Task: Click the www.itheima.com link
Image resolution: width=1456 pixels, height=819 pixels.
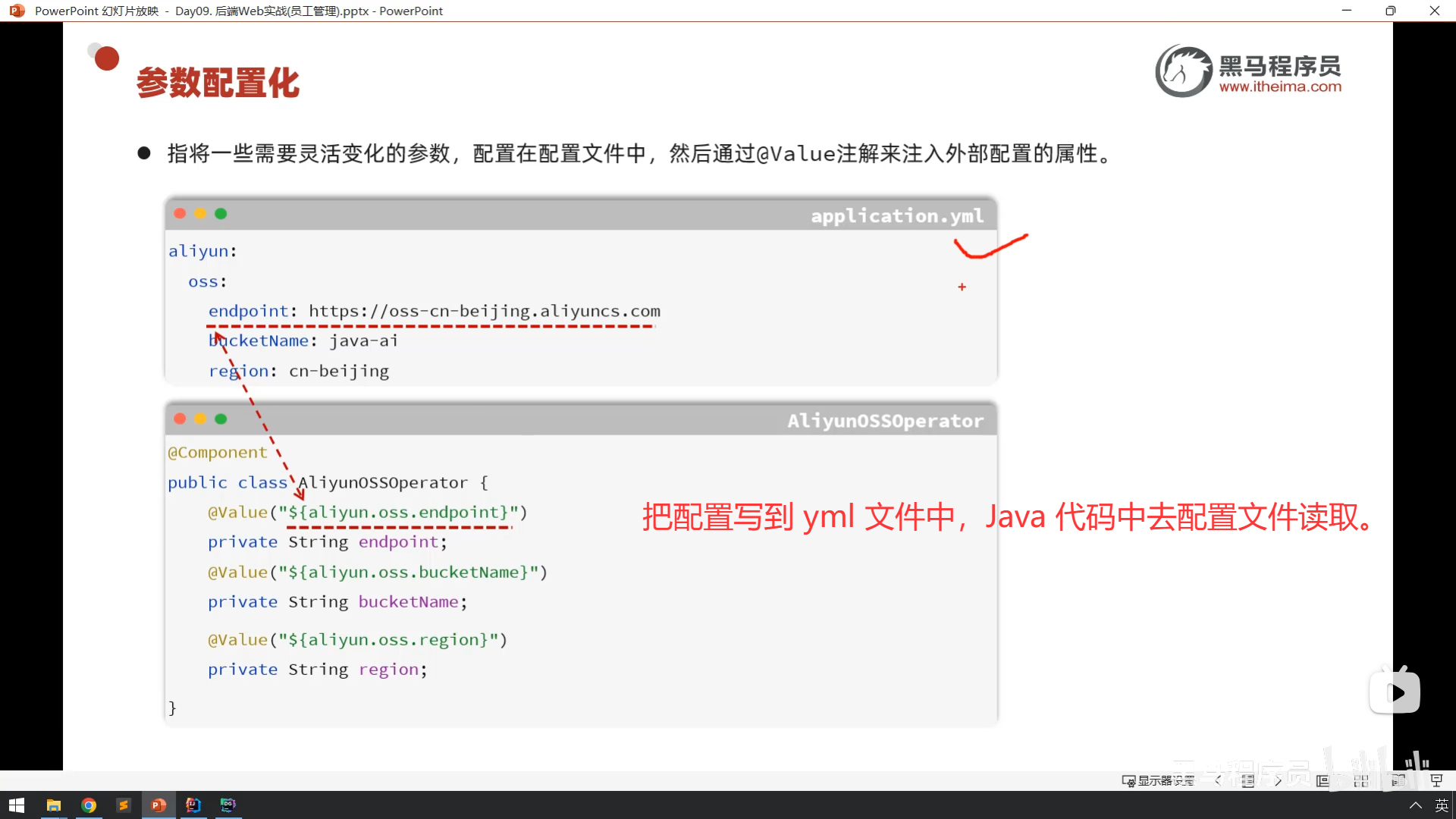Action: [1280, 86]
